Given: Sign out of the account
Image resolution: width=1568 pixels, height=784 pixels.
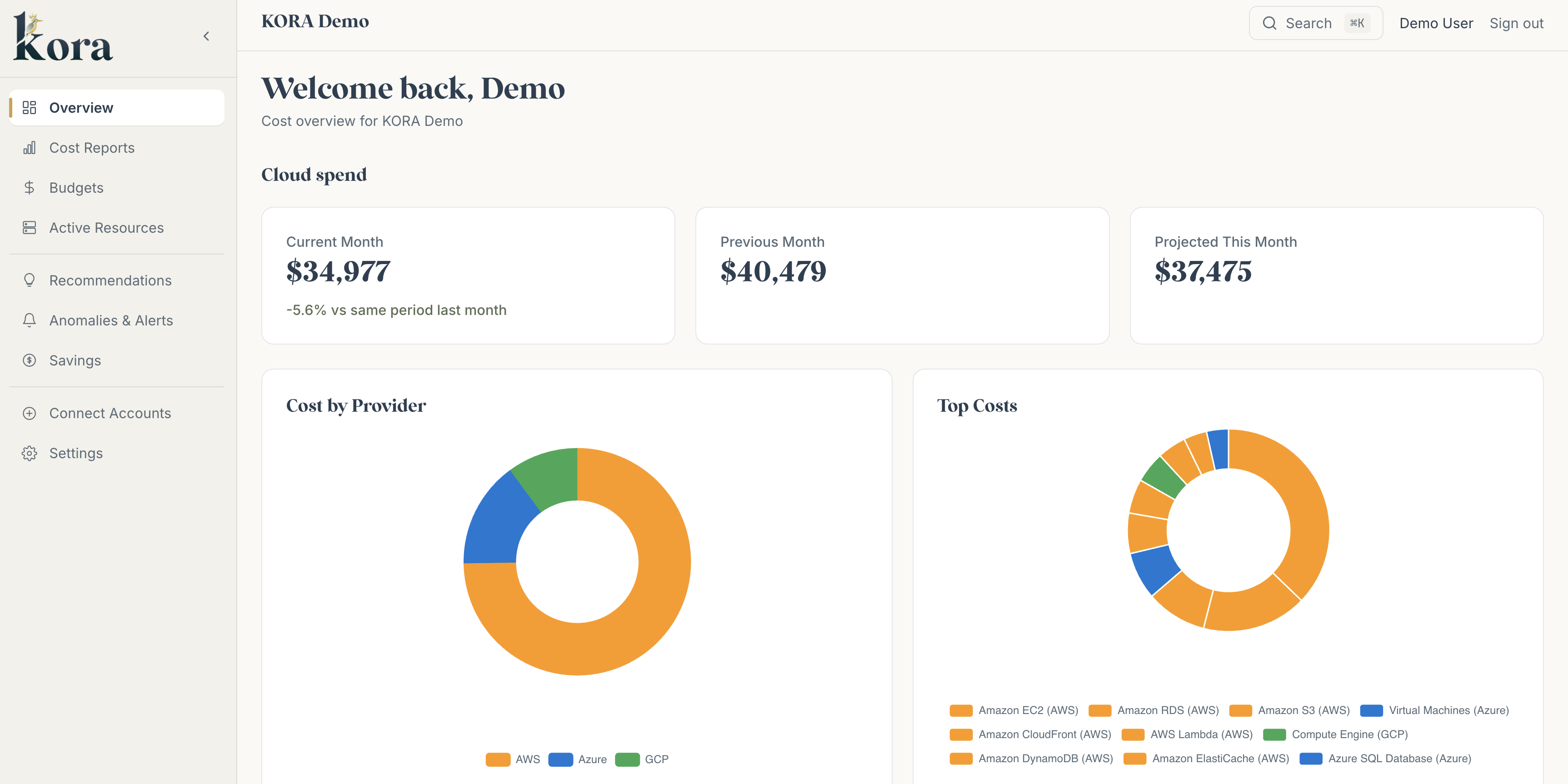Looking at the screenshot, I should coord(1516,23).
